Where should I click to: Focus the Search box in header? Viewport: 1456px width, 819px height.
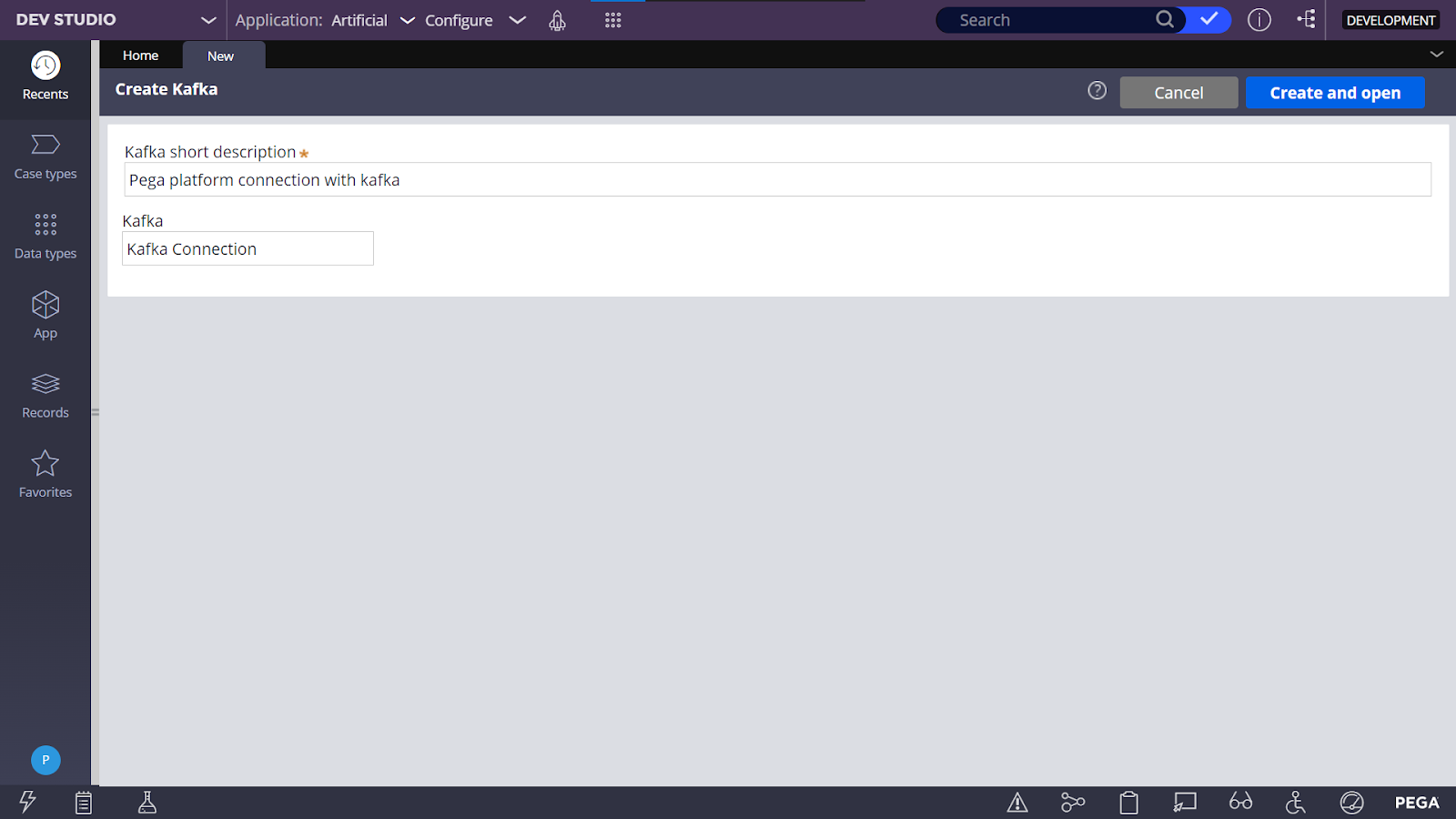pyautogui.click(x=1046, y=20)
